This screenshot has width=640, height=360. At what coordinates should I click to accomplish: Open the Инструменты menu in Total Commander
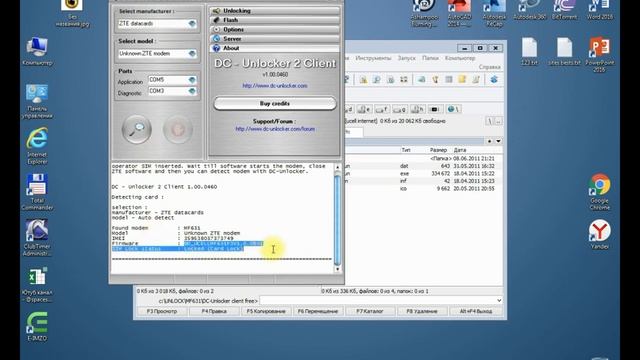pyautogui.click(x=373, y=58)
